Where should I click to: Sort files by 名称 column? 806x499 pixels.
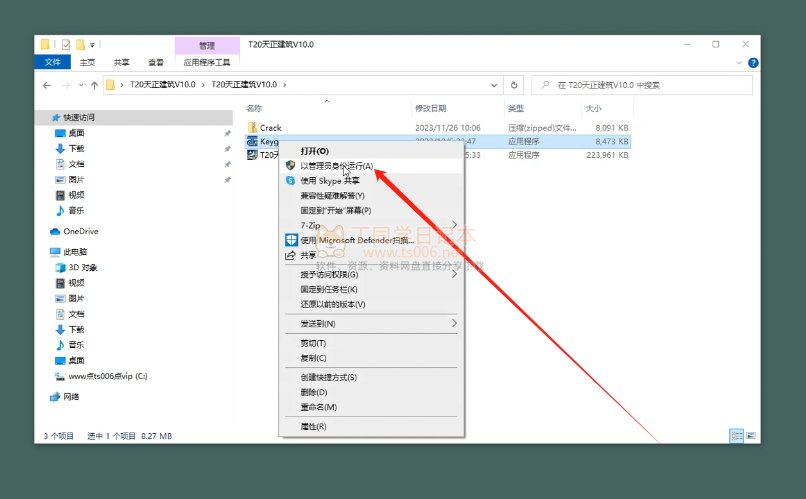254,108
